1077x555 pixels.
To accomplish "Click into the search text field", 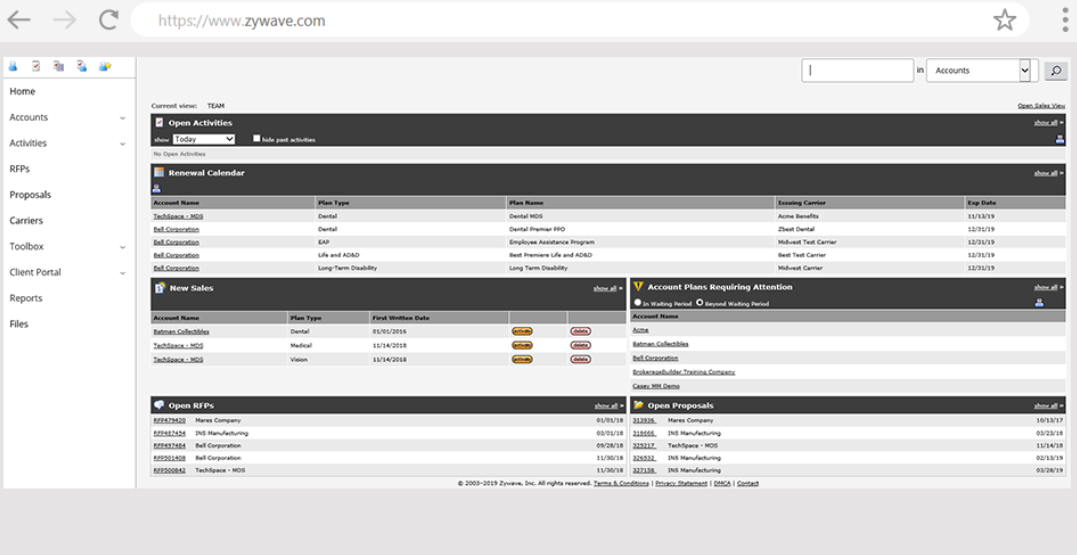I will click(x=857, y=70).
